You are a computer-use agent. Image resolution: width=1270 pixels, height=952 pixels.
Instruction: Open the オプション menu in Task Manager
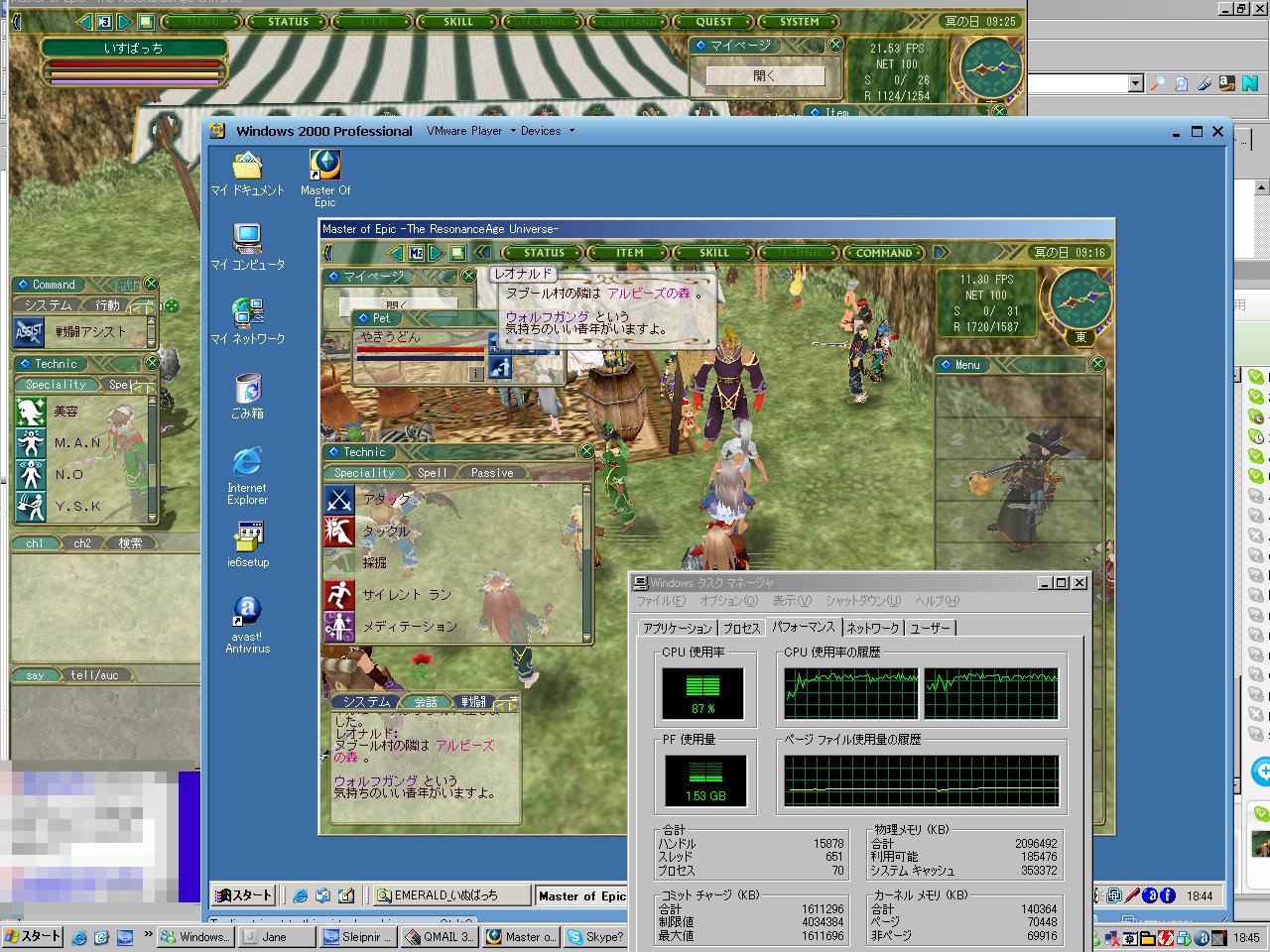click(x=728, y=601)
